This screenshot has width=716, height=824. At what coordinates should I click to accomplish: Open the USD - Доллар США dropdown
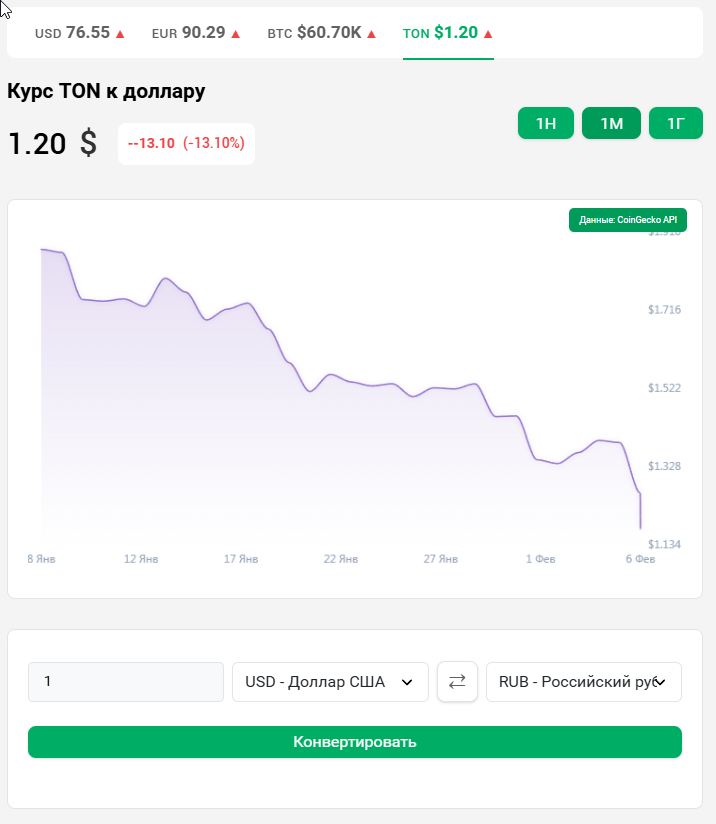tap(330, 682)
